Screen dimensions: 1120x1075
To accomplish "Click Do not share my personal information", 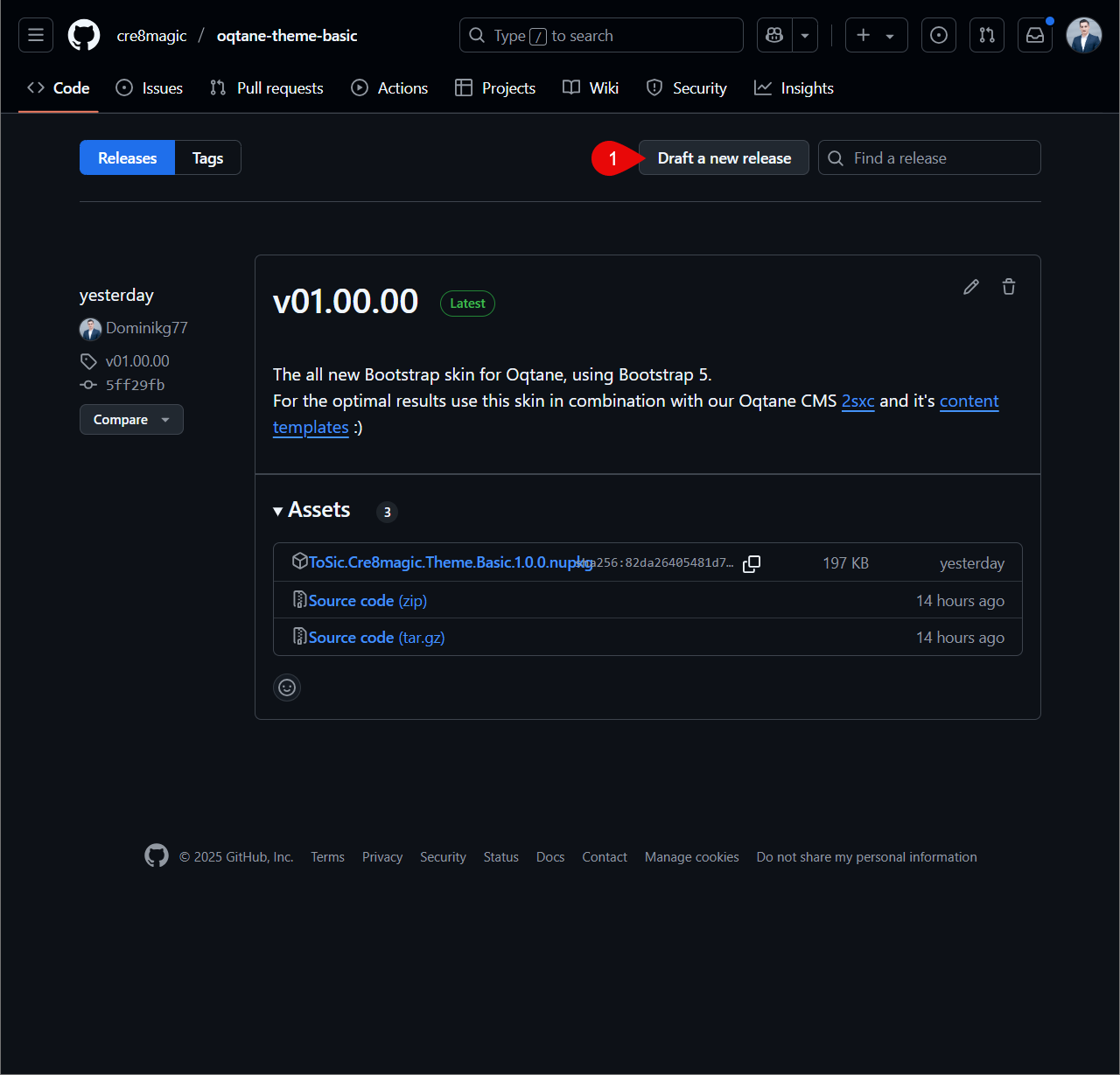I will (x=867, y=857).
